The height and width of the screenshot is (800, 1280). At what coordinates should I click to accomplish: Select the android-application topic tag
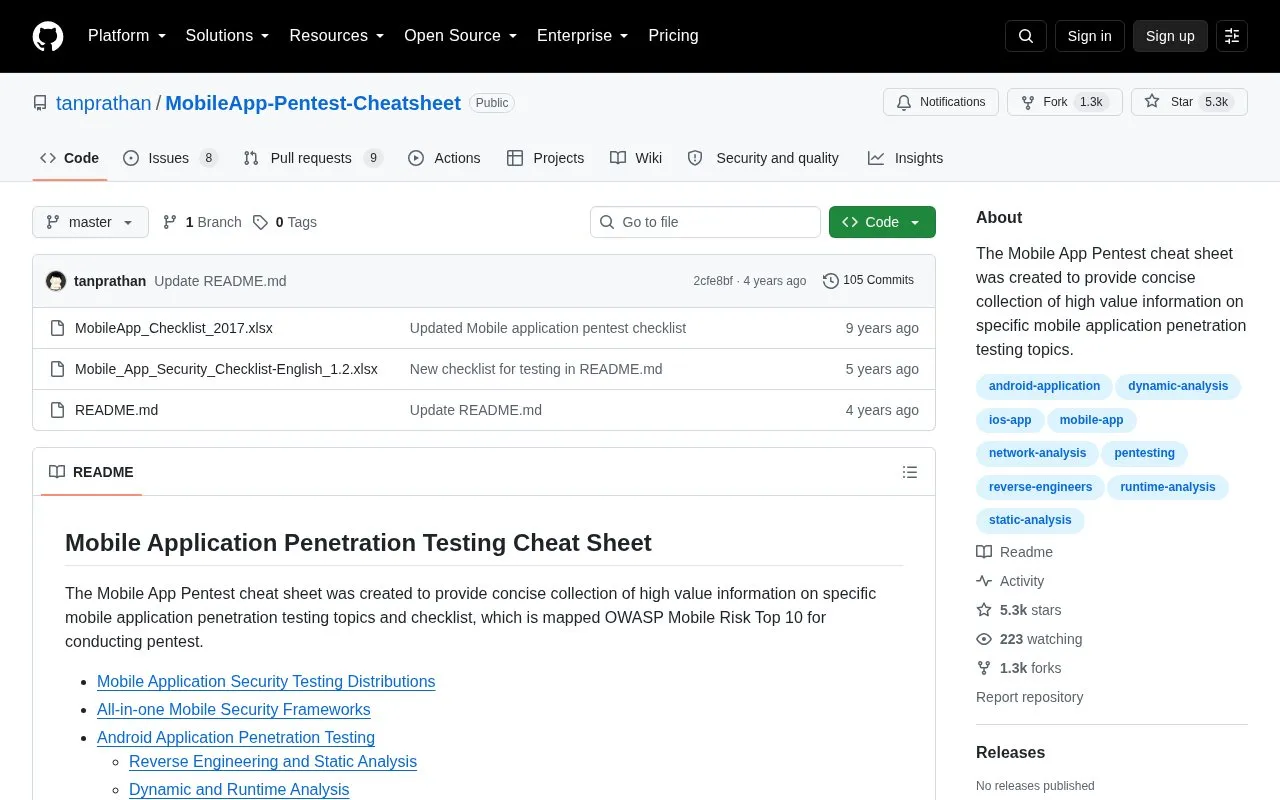pyautogui.click(x=1044, y=387)
